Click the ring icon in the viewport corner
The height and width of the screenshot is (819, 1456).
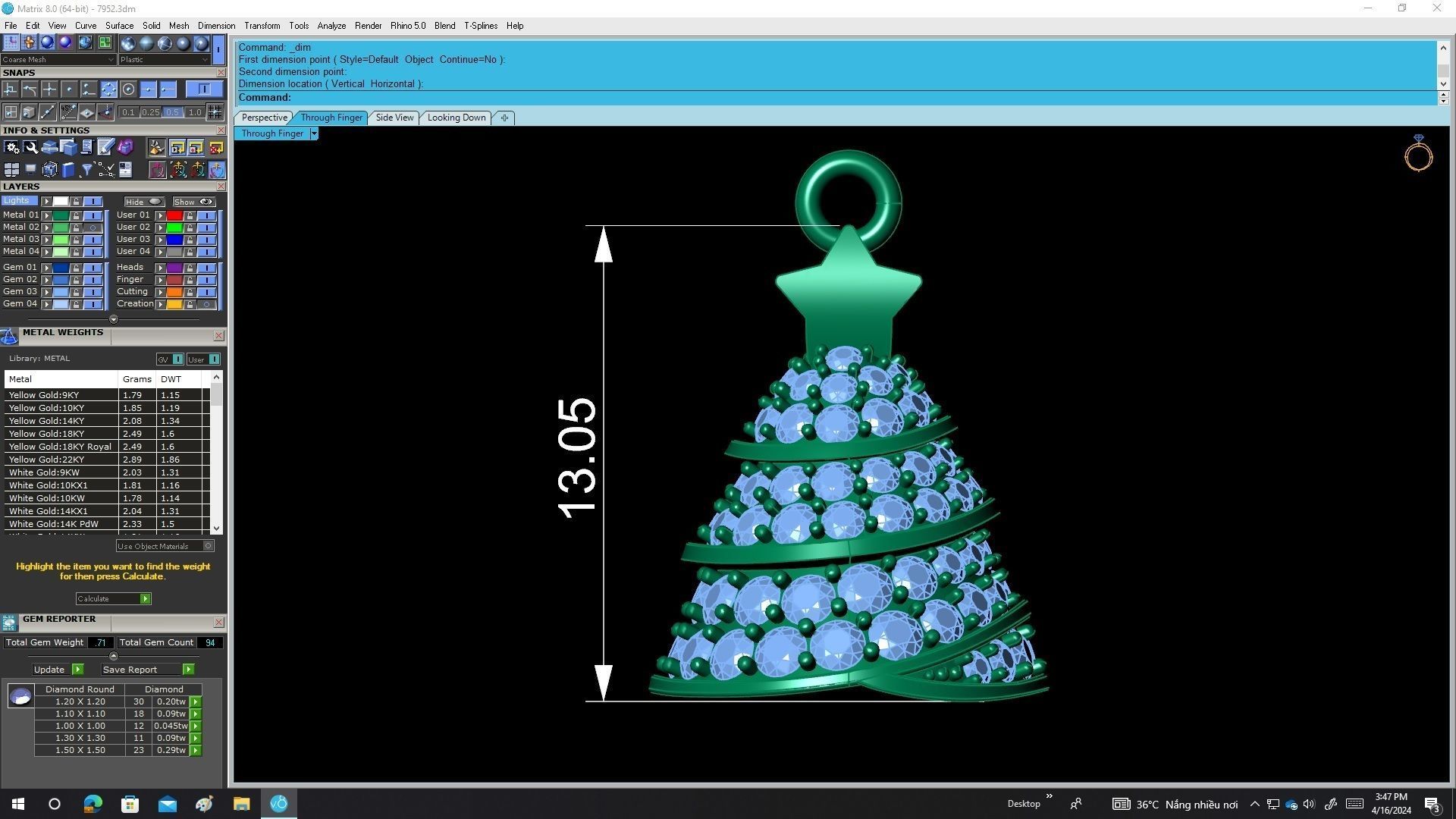coord(1418,154)
